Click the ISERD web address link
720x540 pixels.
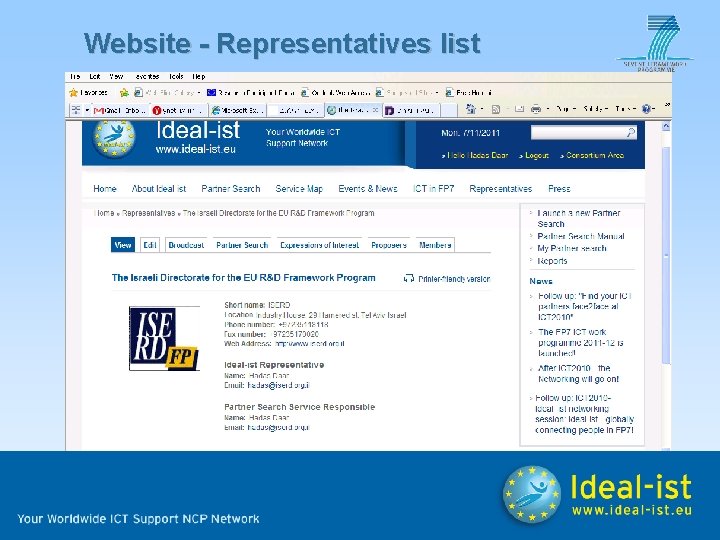[309, 343]
